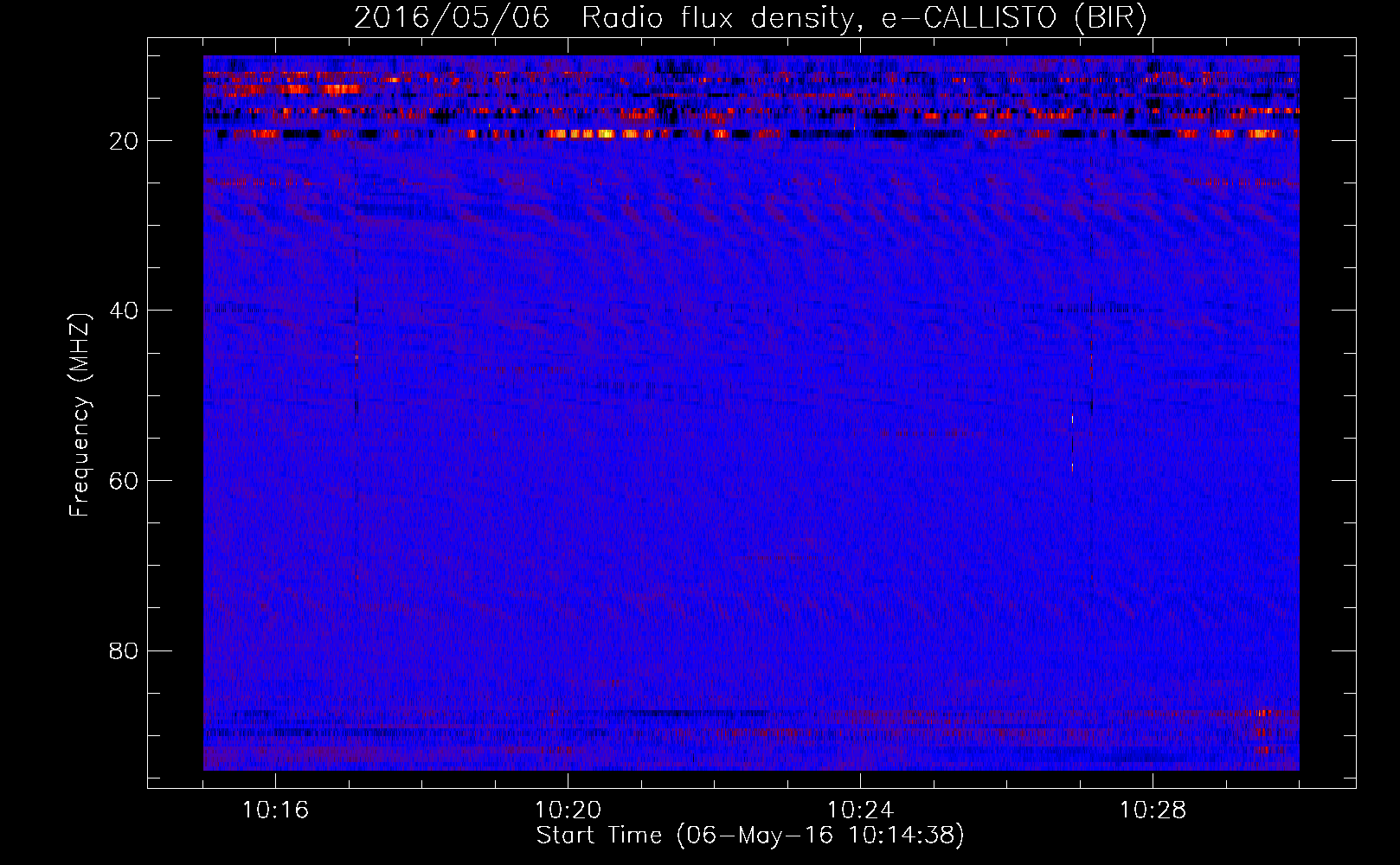This screenshot has height=865, width=1400.
Task: Click the 40 frequency tick label
Action: 125,311
